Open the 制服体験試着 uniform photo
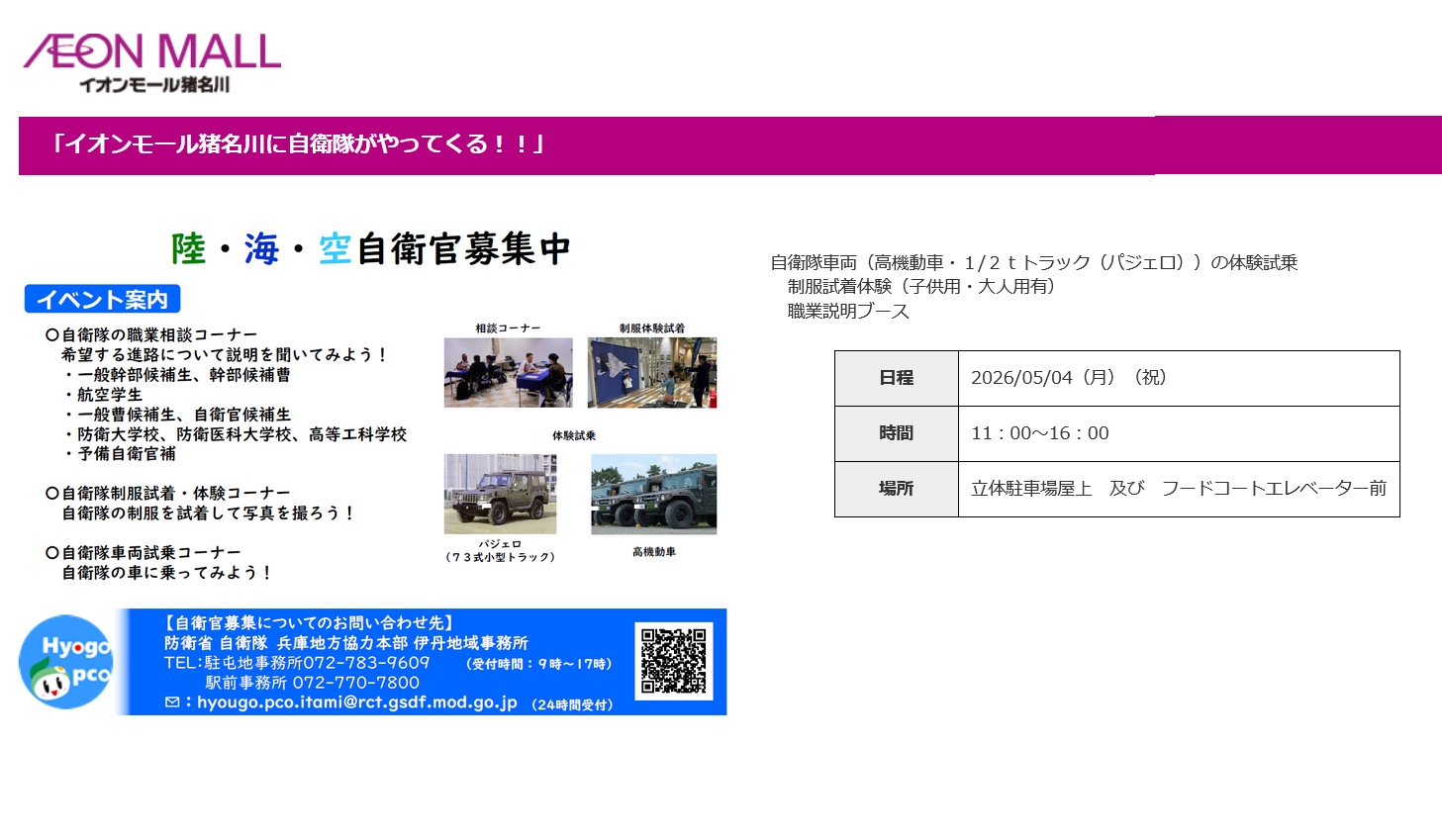Screen dimensions: 1442x840 coord(651,372)
